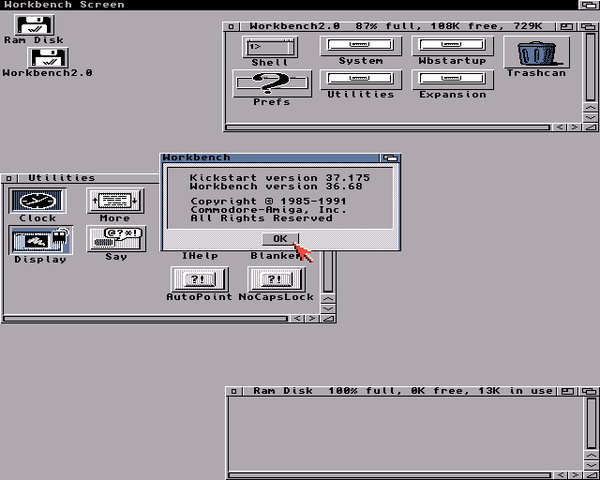Launch the Say speech utility
This screenshot has height=480, width=600.
coord(116,240)
